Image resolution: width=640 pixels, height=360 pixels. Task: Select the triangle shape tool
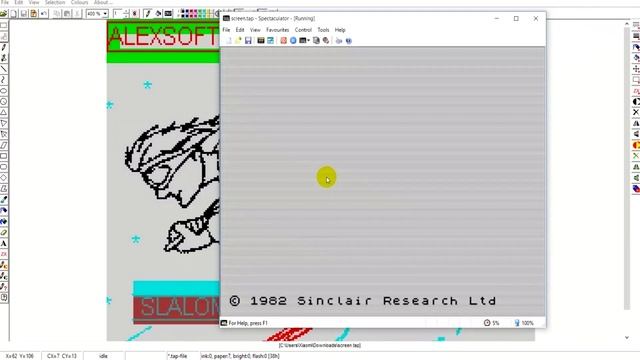[4, 112]
